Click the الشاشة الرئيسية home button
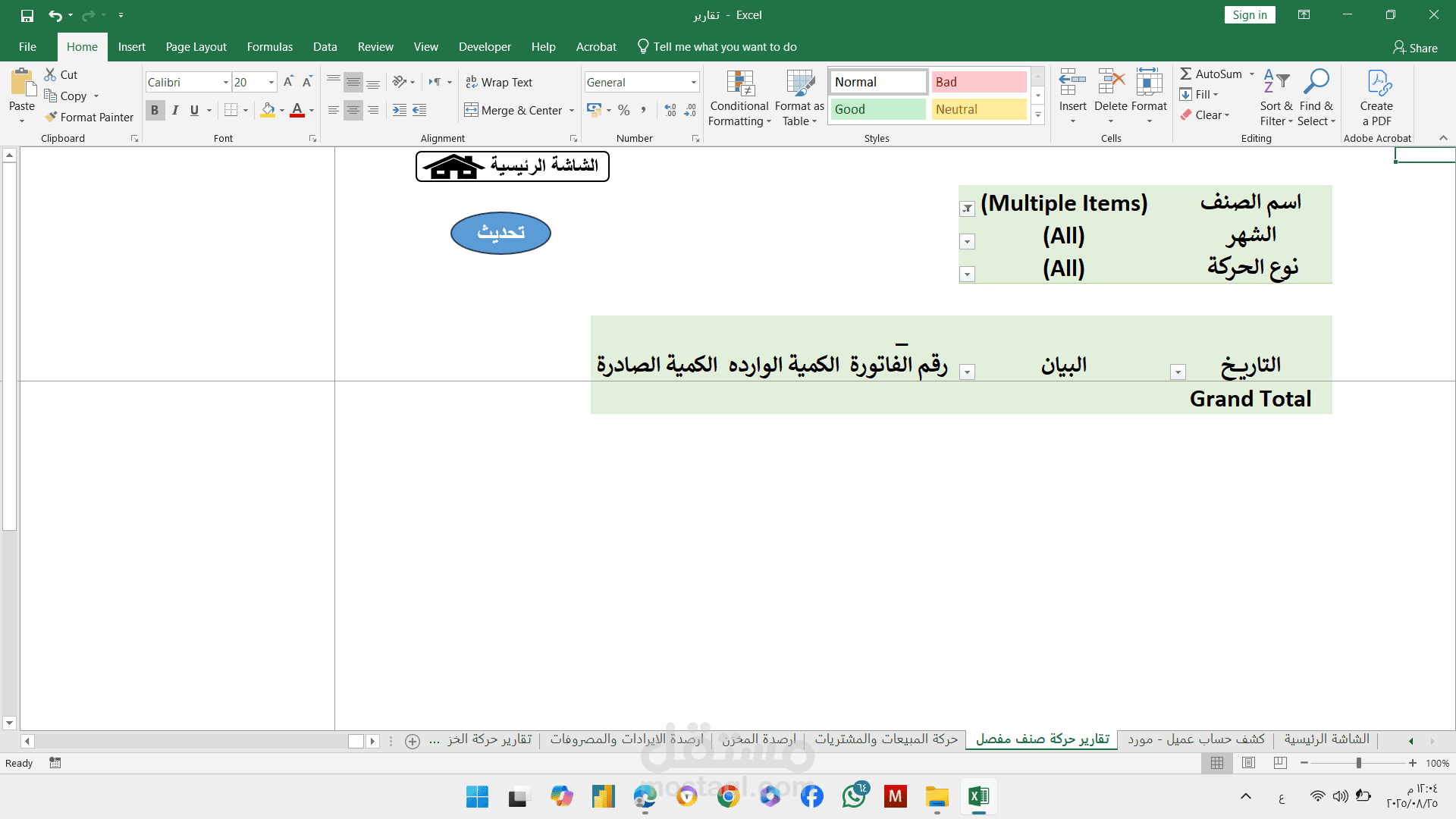1456x819 pixels. pyautogui.click(x=513, y=166)
